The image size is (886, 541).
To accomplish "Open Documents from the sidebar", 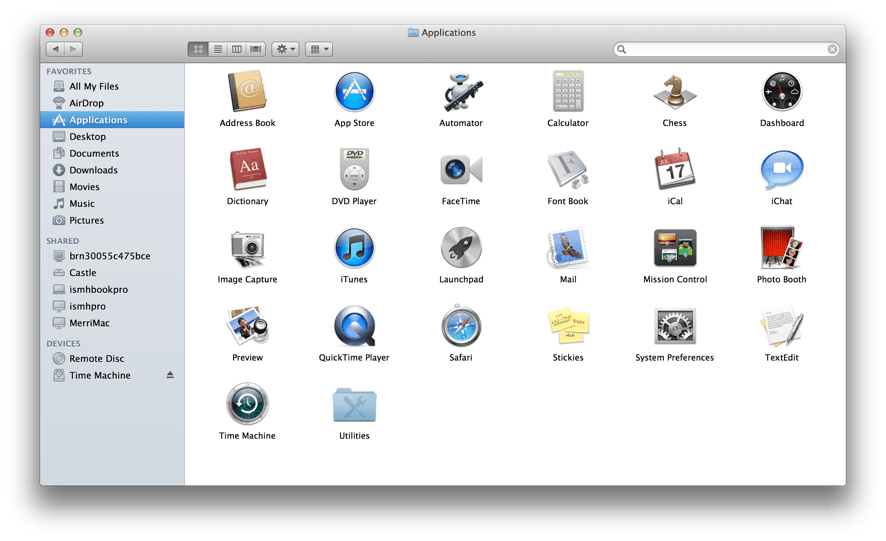I will point(112,153).
